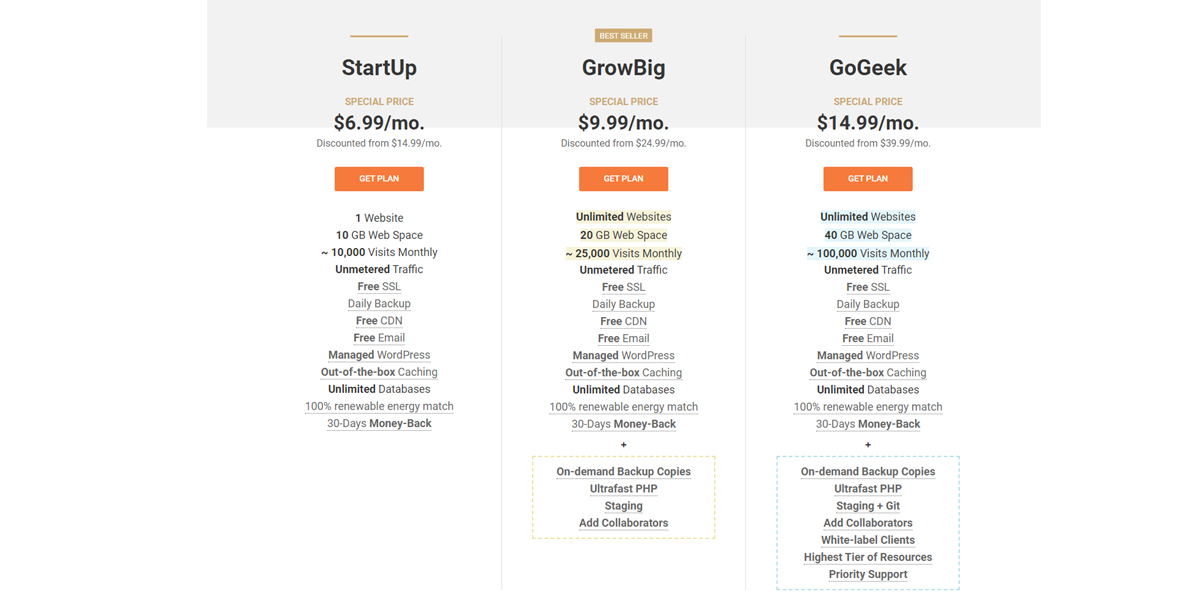This screenshot has height=600, width=1200.
Task: Open Daily Backup link in StartUp plan
Action: coord(379,304)
